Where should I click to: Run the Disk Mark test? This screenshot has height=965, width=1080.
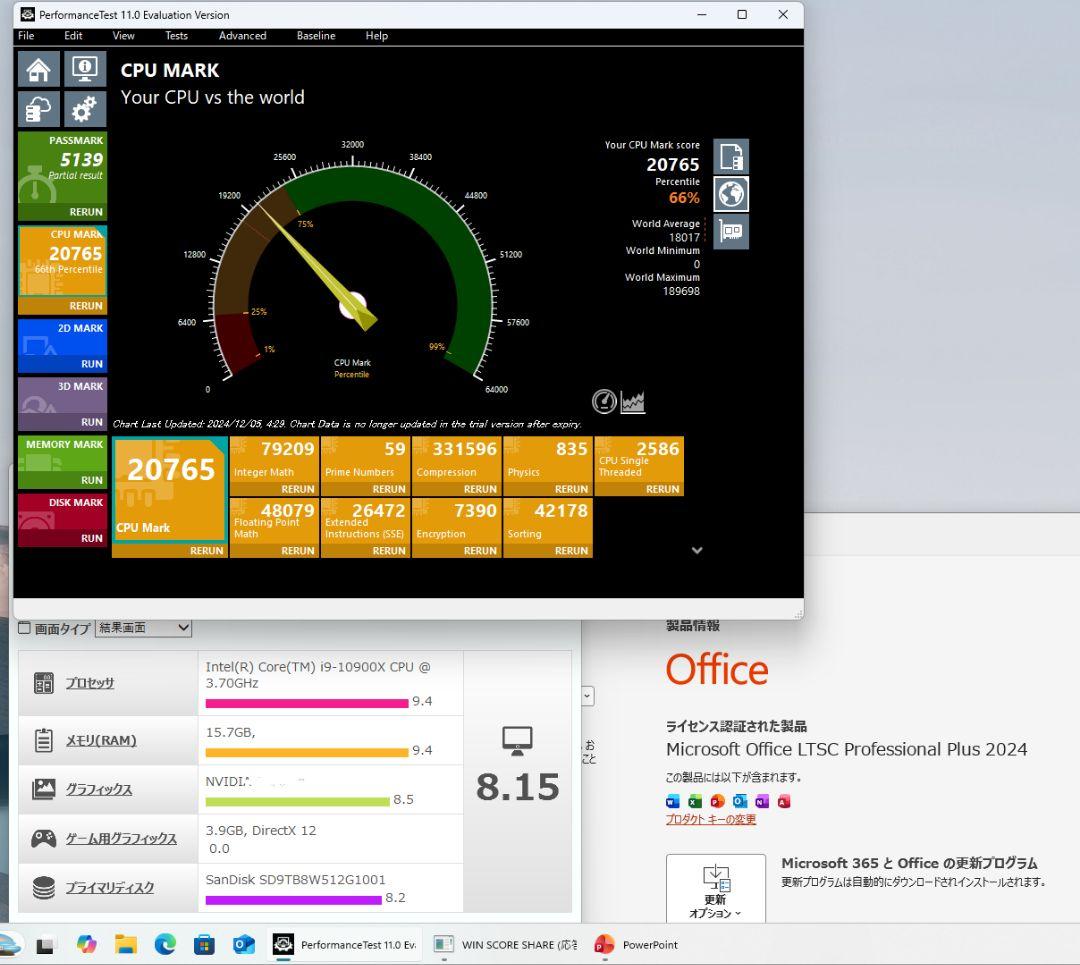coord(92,538)
